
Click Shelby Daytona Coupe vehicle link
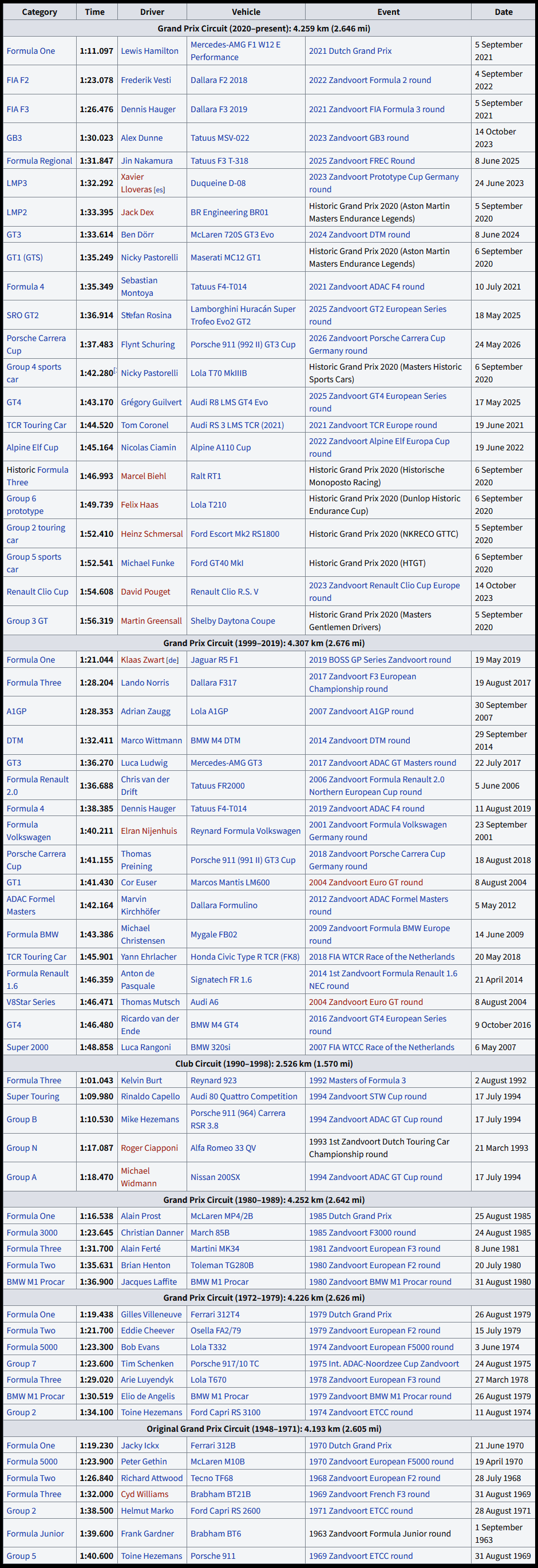click(232, 621)
